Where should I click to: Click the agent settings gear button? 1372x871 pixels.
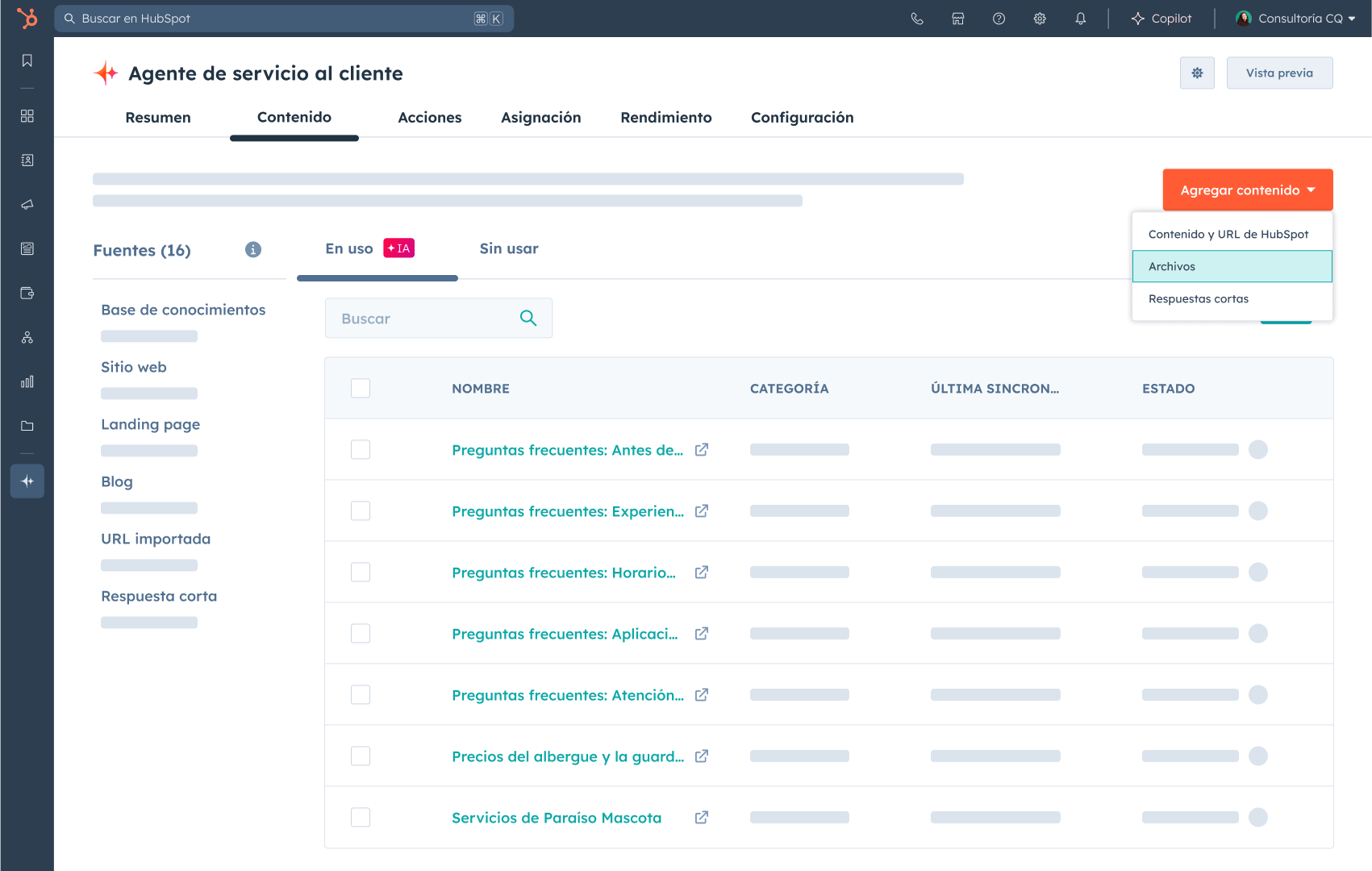[1197, 73]
